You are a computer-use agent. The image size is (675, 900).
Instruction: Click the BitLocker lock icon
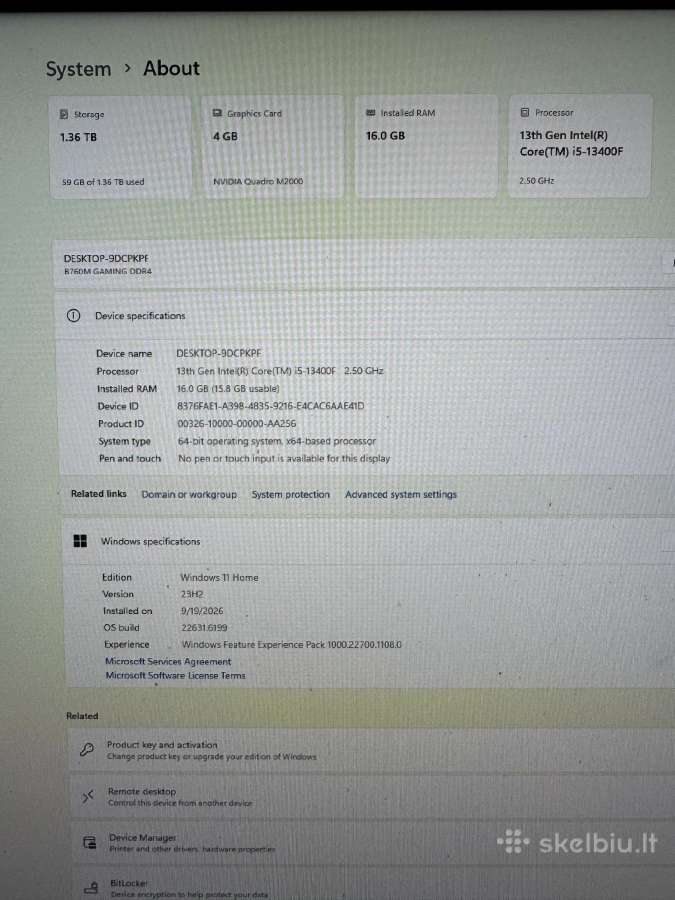[91, 888]
